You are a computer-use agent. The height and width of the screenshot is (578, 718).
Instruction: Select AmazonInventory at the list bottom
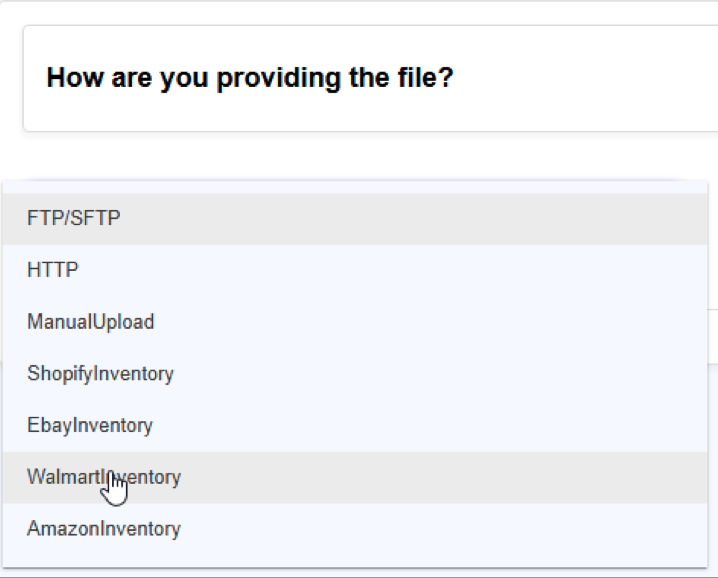point(355,529)
